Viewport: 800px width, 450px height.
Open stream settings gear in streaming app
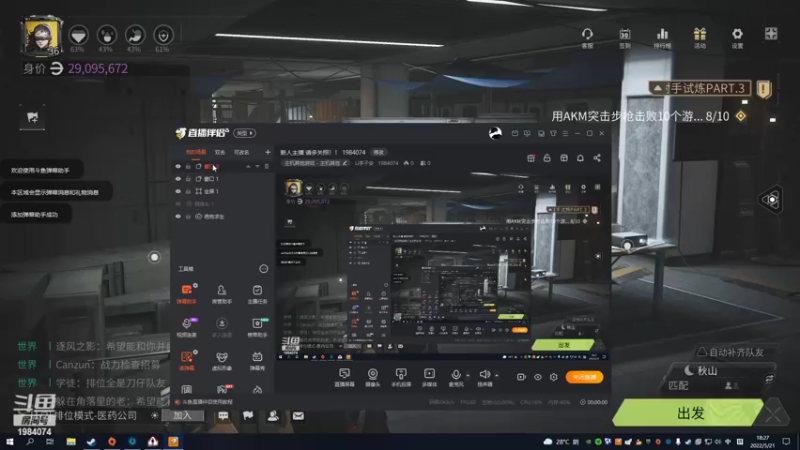tap(554, 377)
